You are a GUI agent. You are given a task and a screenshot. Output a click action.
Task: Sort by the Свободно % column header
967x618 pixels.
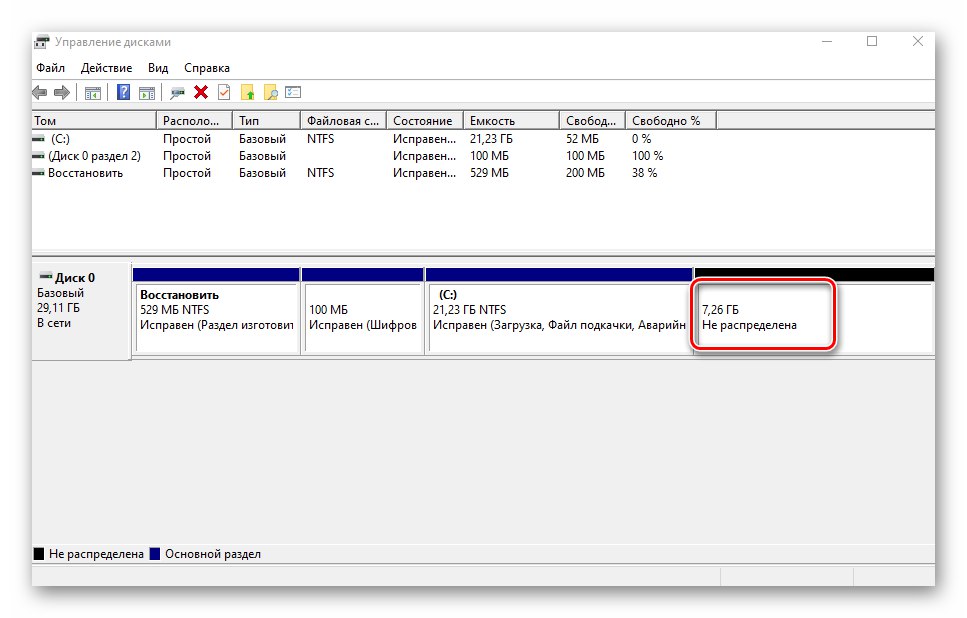tap(671, 121)
